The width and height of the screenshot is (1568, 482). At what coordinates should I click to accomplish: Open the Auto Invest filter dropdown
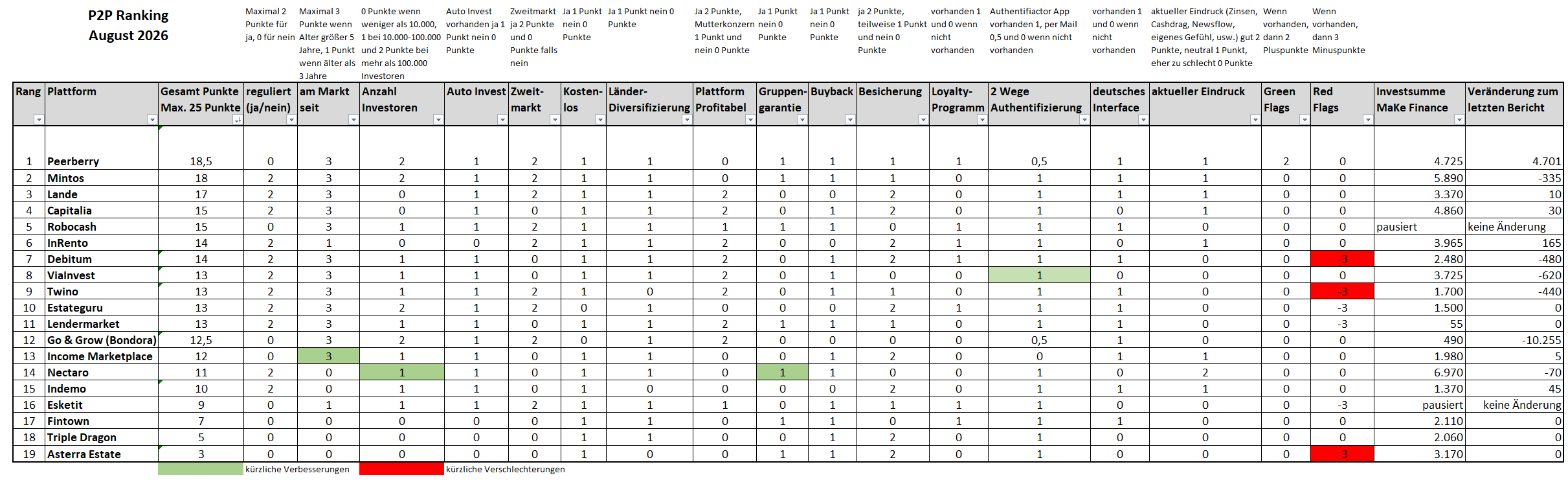coord(502,119)
